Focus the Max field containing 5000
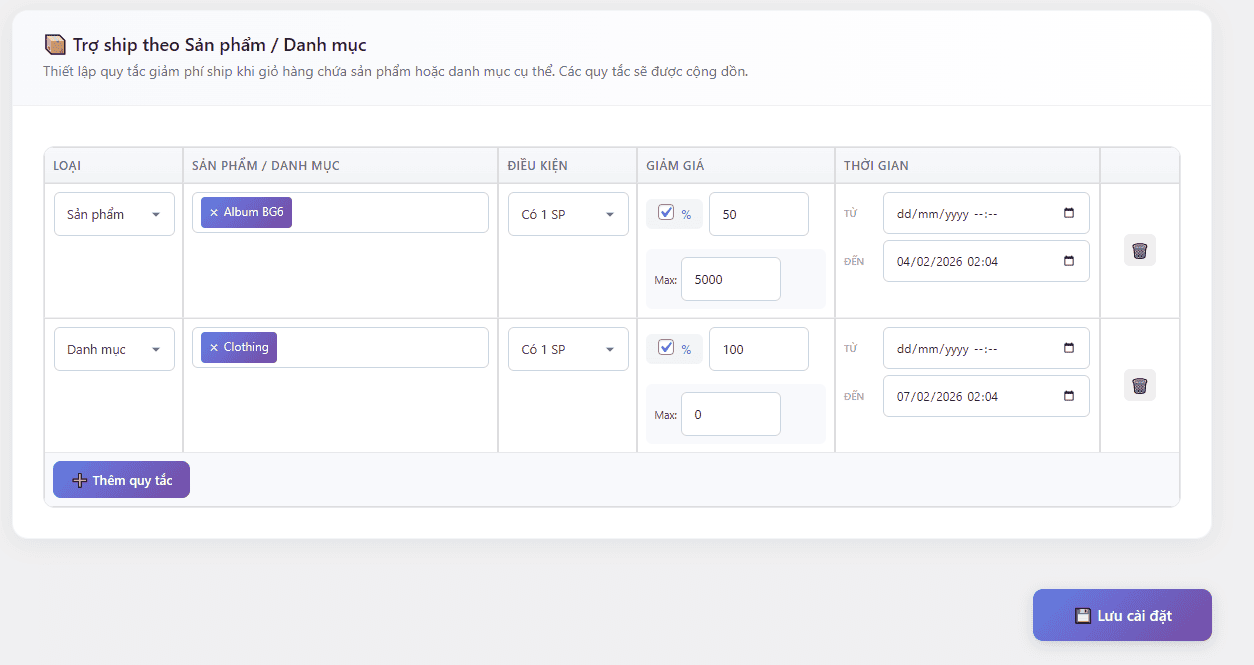 tap(730, 279)
